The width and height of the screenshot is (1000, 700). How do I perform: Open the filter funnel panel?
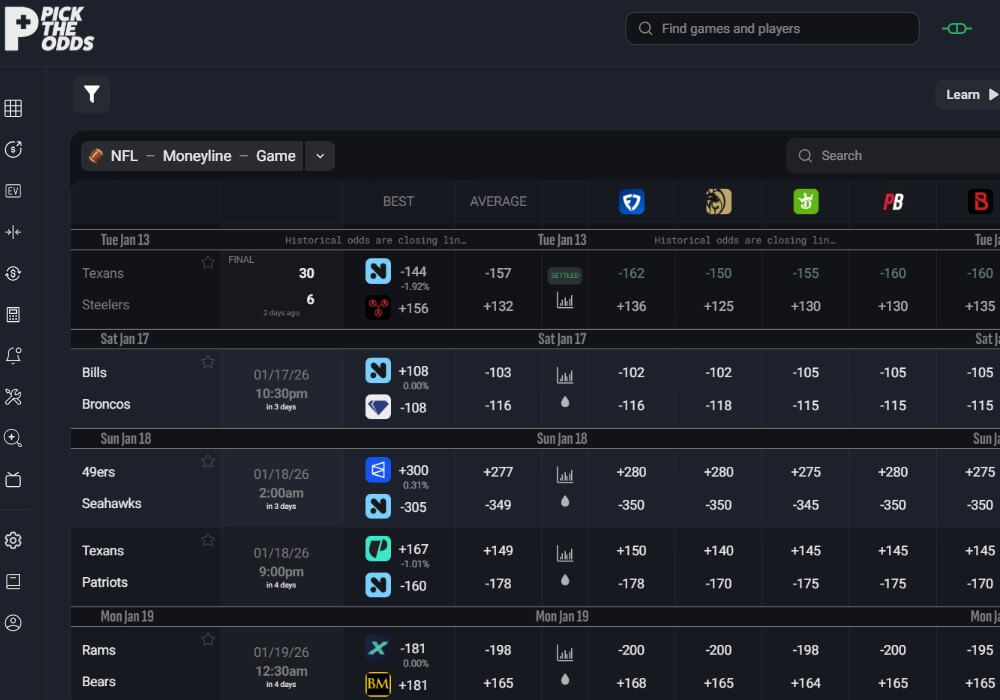91,94
